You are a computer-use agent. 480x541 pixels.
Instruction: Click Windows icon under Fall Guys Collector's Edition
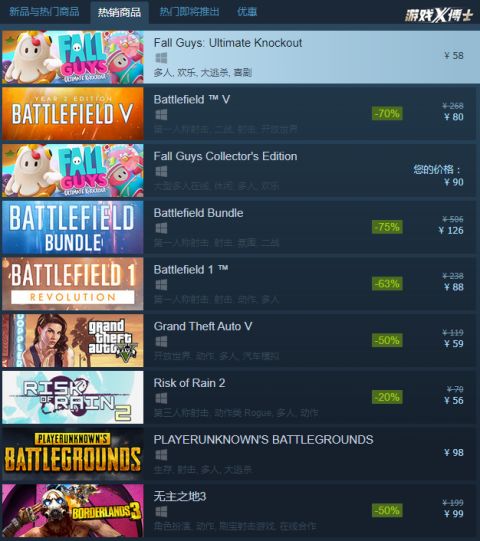tap(161, 171)
